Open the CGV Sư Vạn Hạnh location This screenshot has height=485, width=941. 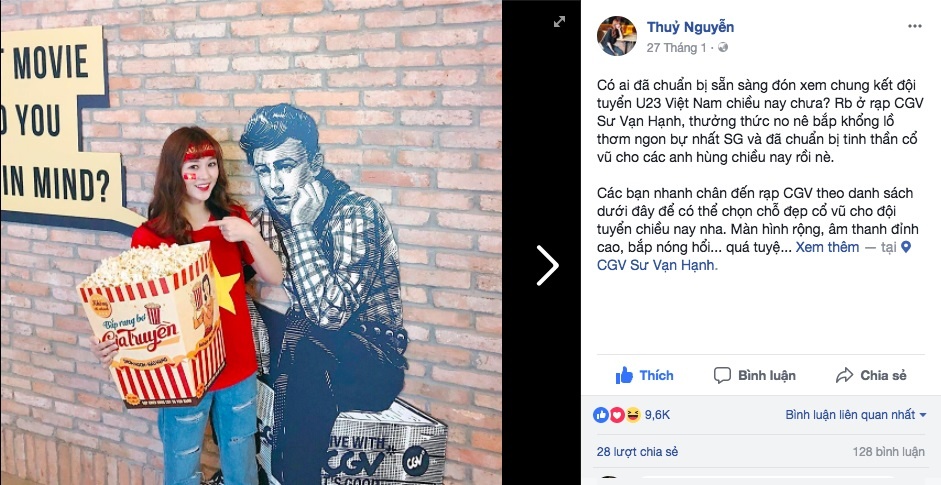tap(657, 265)
